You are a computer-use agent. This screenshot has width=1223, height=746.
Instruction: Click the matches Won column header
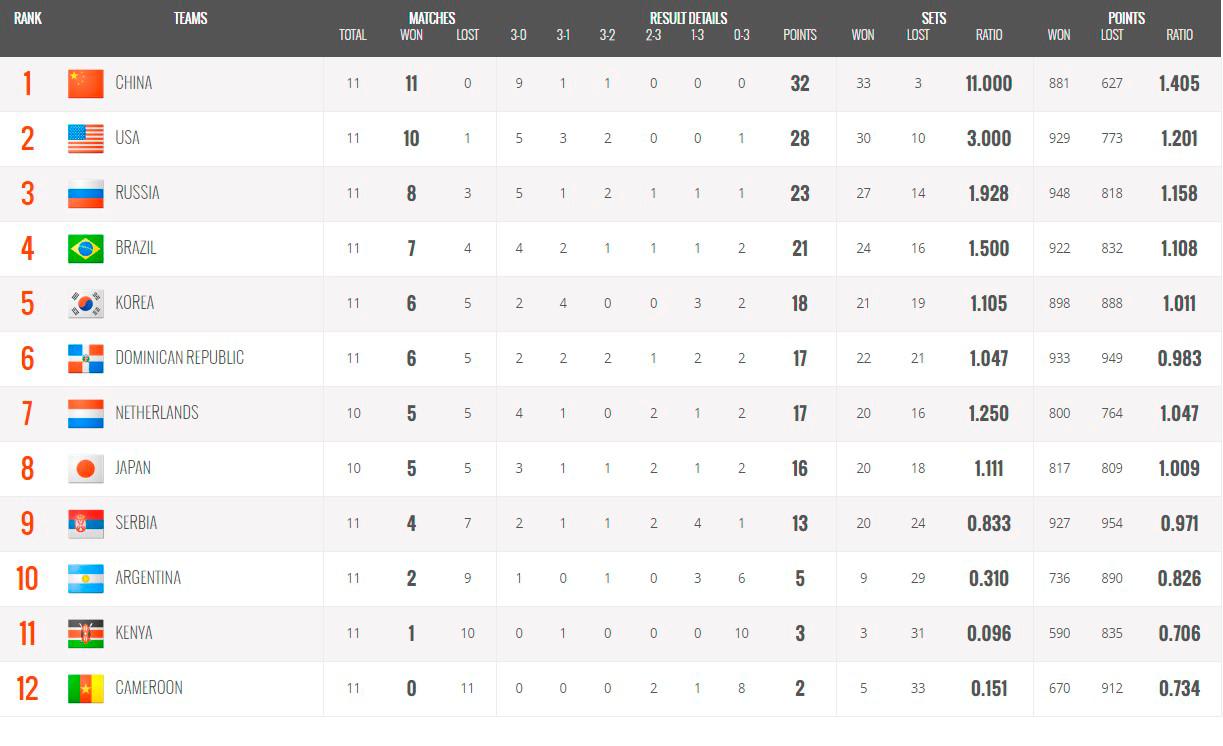pyautogui.click(x=411, y=35)
